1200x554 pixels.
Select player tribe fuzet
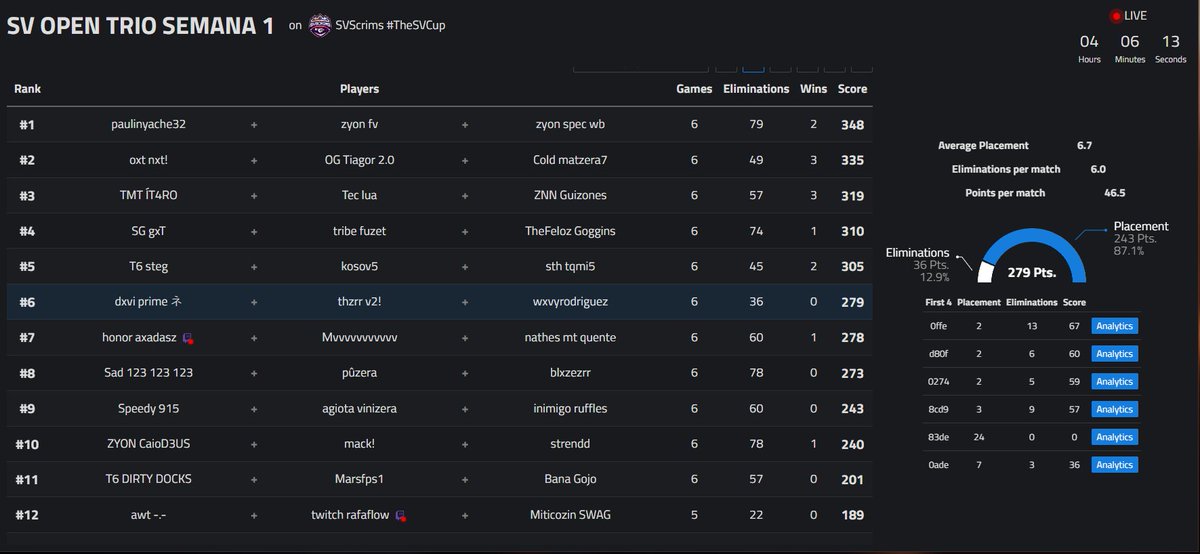pos(360,231)
